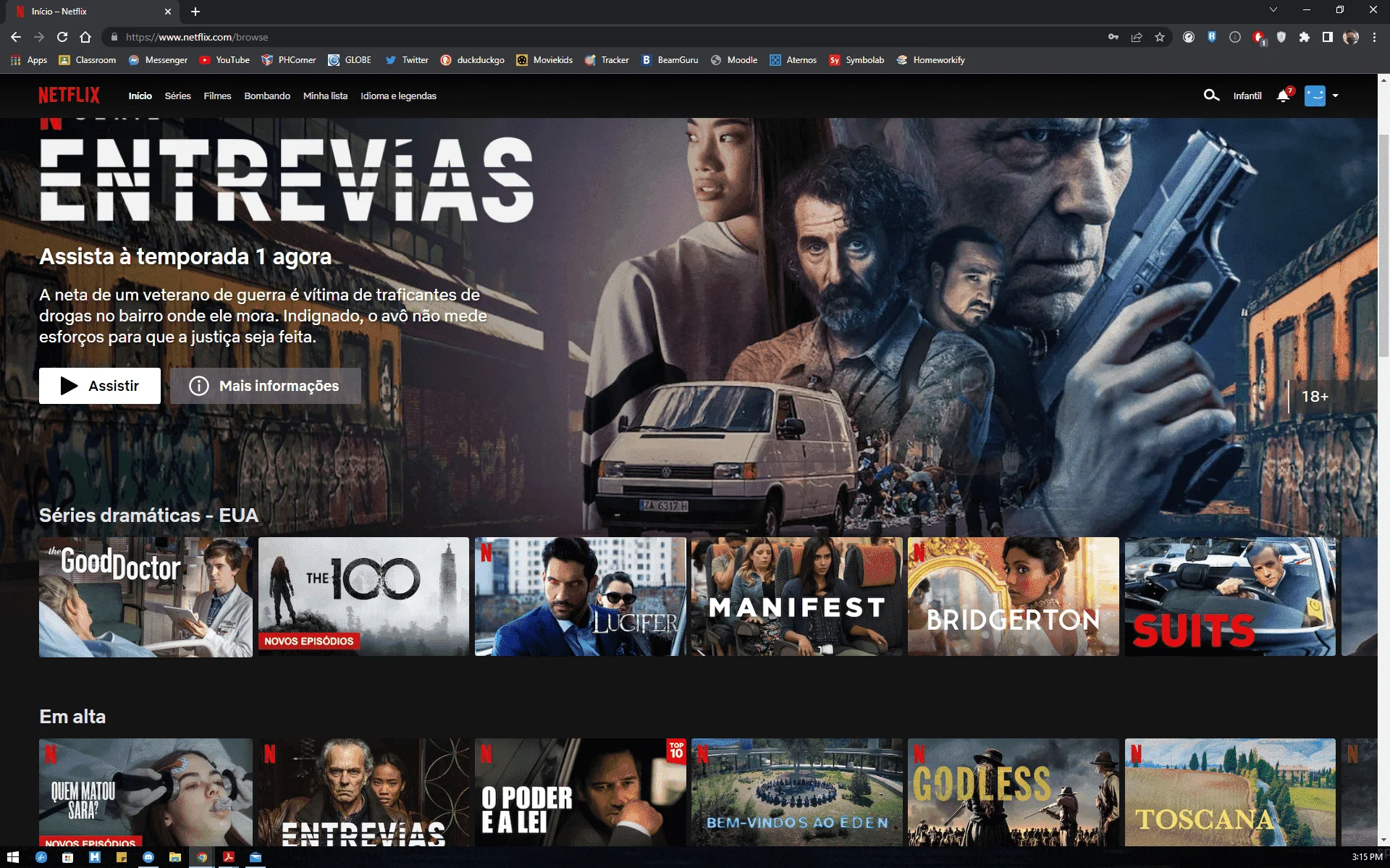This screenshot has width=1390, height=868.
Task: Open the Windows Start menu
Action: (x=12, y=857)
